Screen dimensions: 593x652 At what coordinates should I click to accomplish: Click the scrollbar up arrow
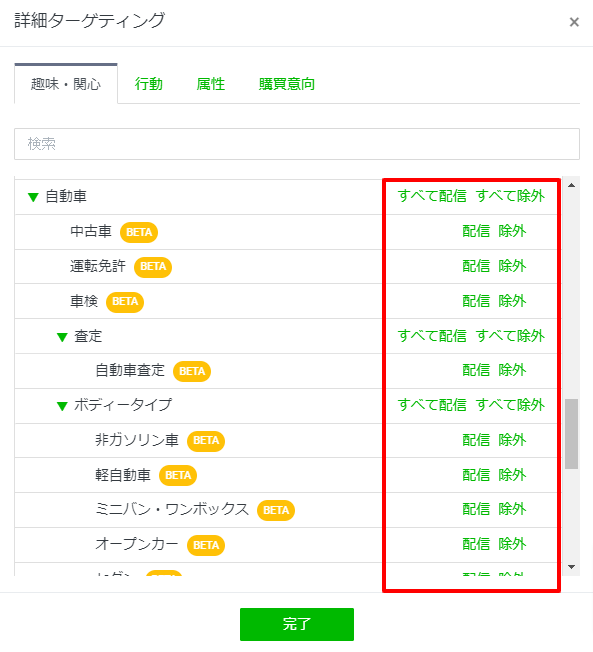tap(571, 185)
